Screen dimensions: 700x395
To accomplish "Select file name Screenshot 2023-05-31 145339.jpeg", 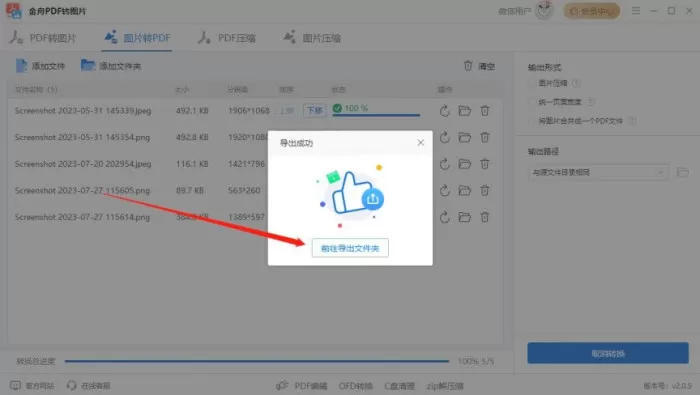I will pyautogui.click(x=83, y=111).
